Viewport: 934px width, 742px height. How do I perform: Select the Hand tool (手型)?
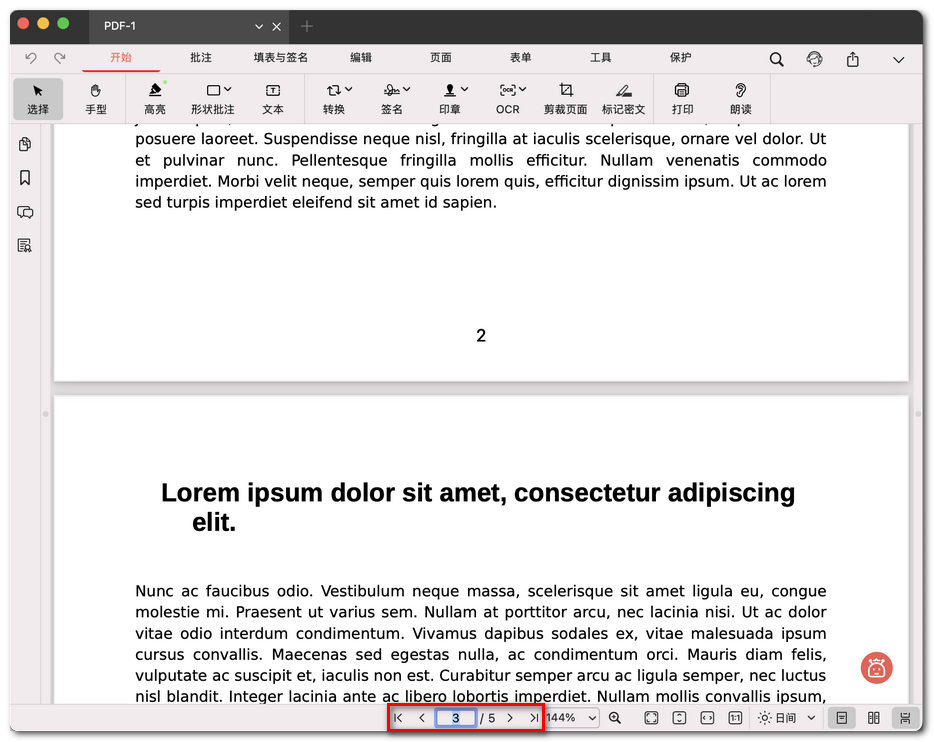coord(96,99)
